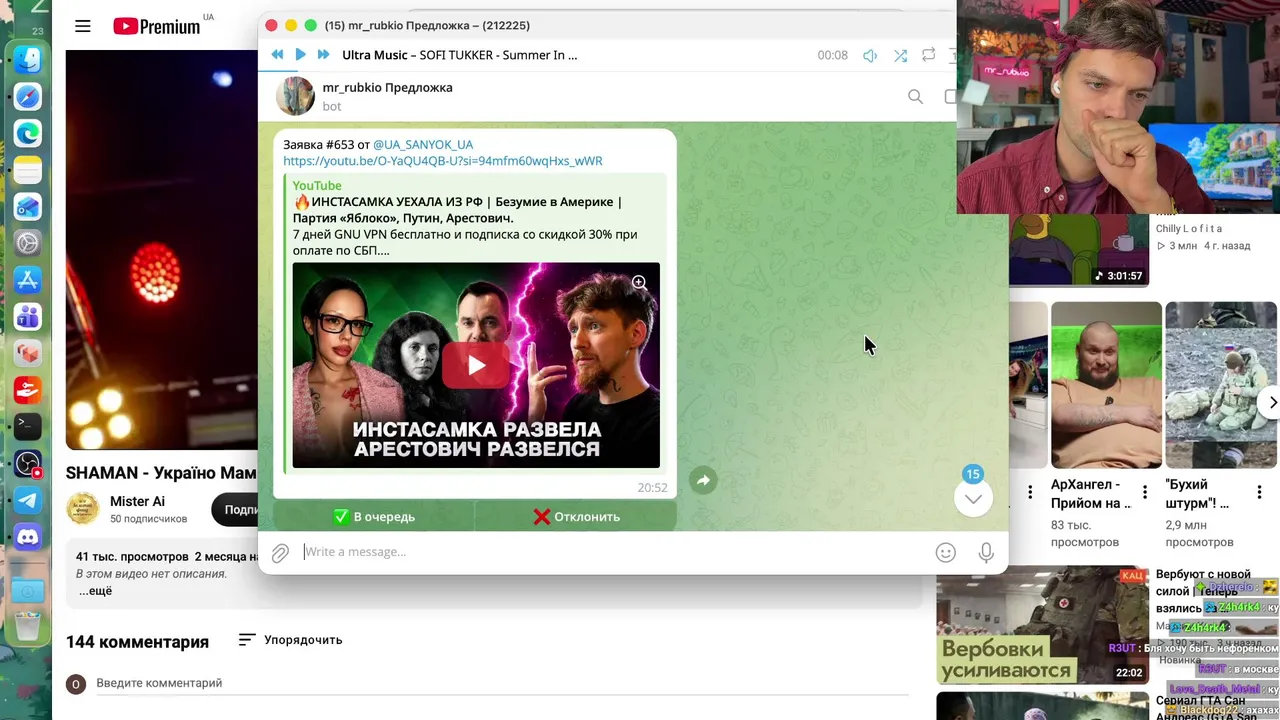Focus the Write a message field

[x=612, y=552]
